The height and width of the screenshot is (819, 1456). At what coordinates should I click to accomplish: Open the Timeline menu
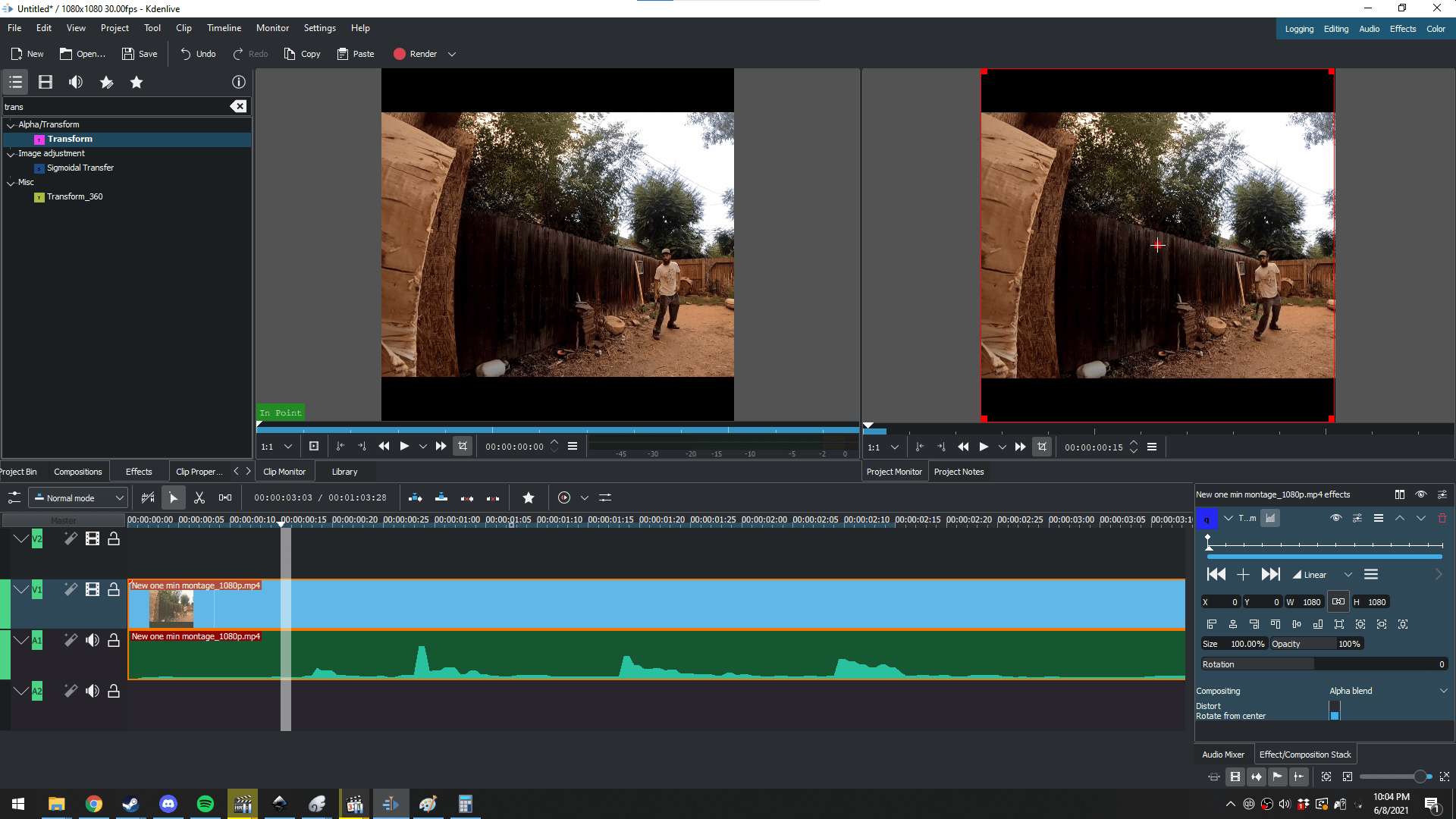click(x=224, y=28)
